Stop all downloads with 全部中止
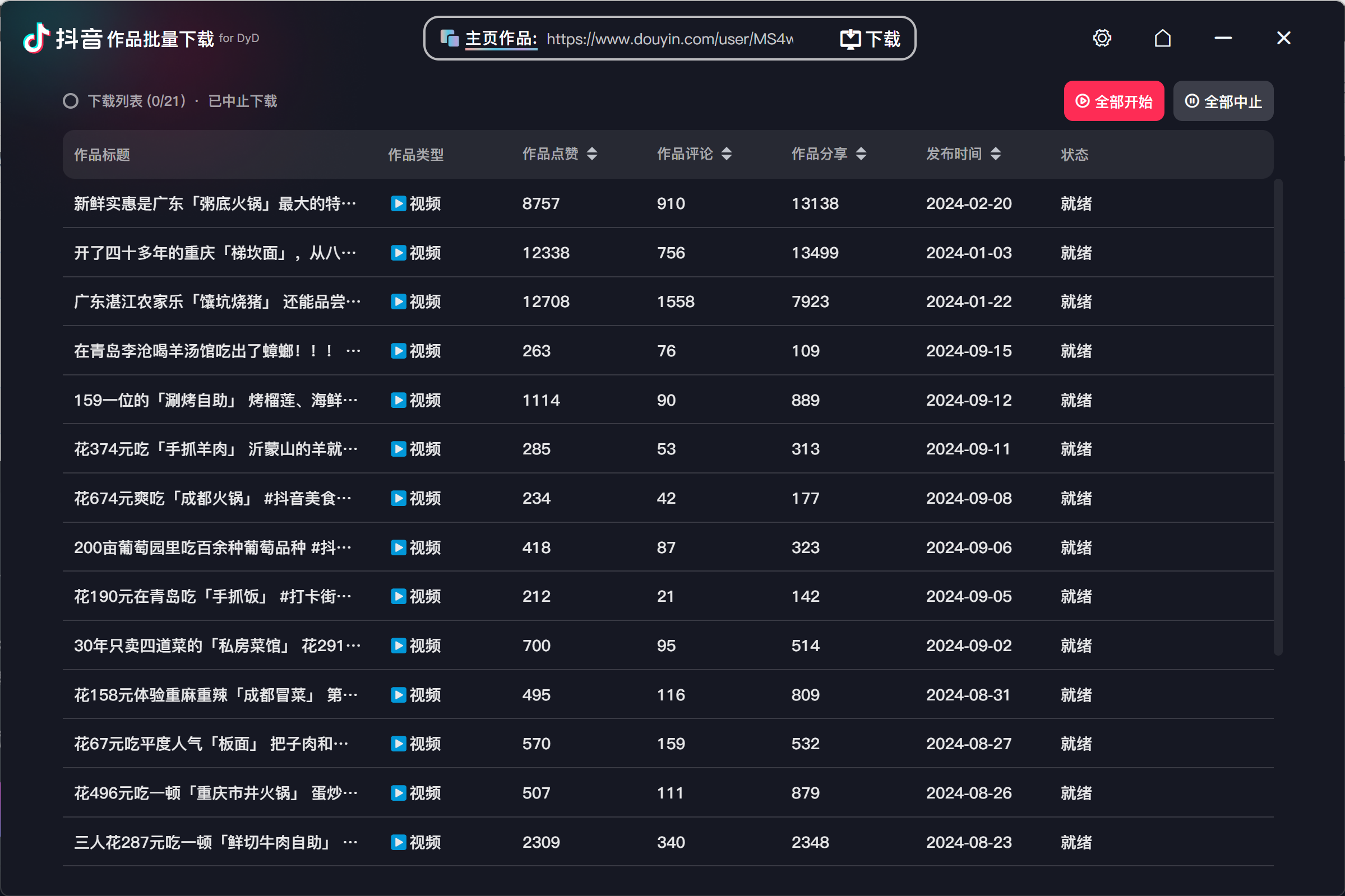1345x896 pixels. click(1223, 101)
